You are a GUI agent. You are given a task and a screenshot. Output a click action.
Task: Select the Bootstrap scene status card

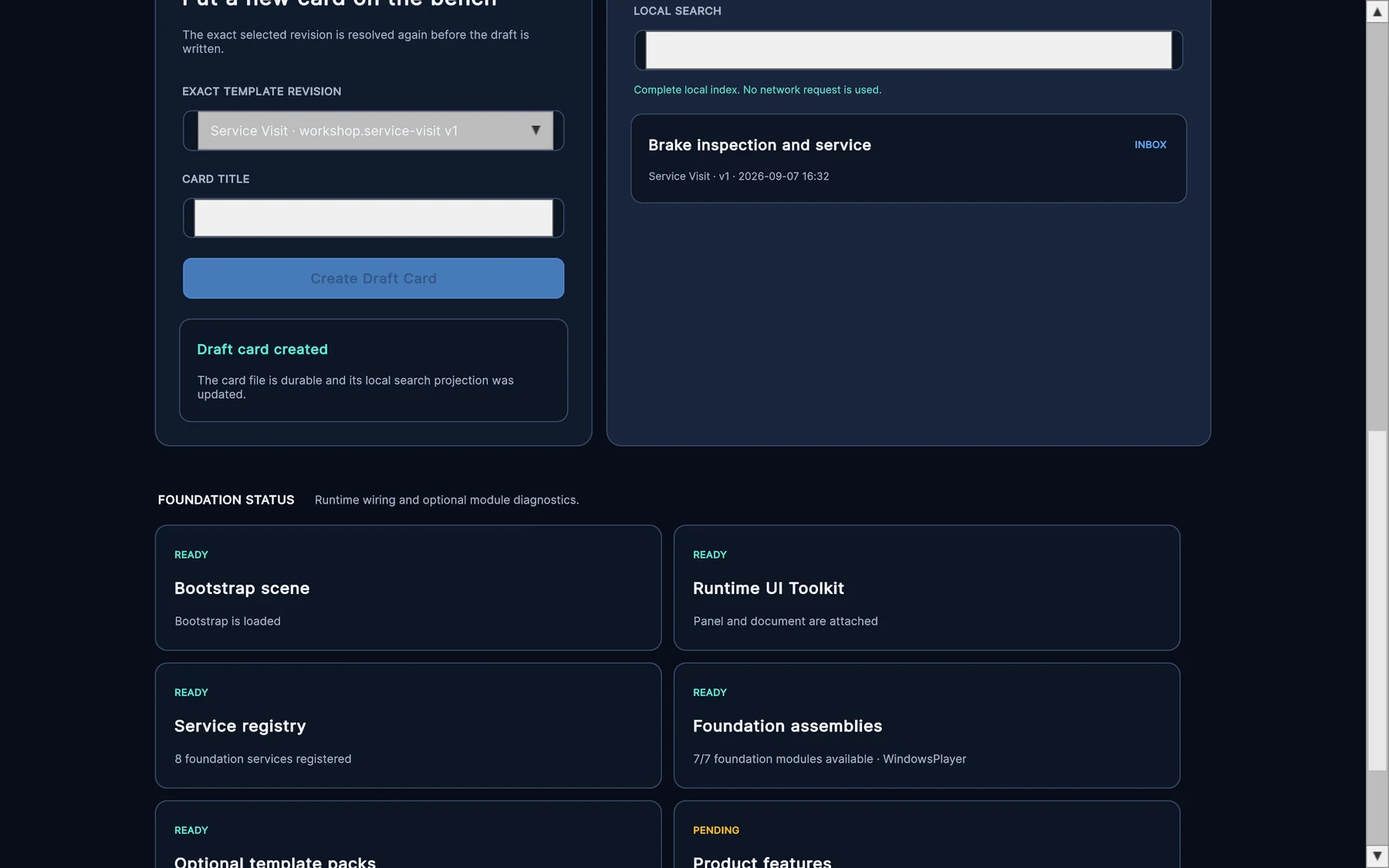tap(408, 588)
